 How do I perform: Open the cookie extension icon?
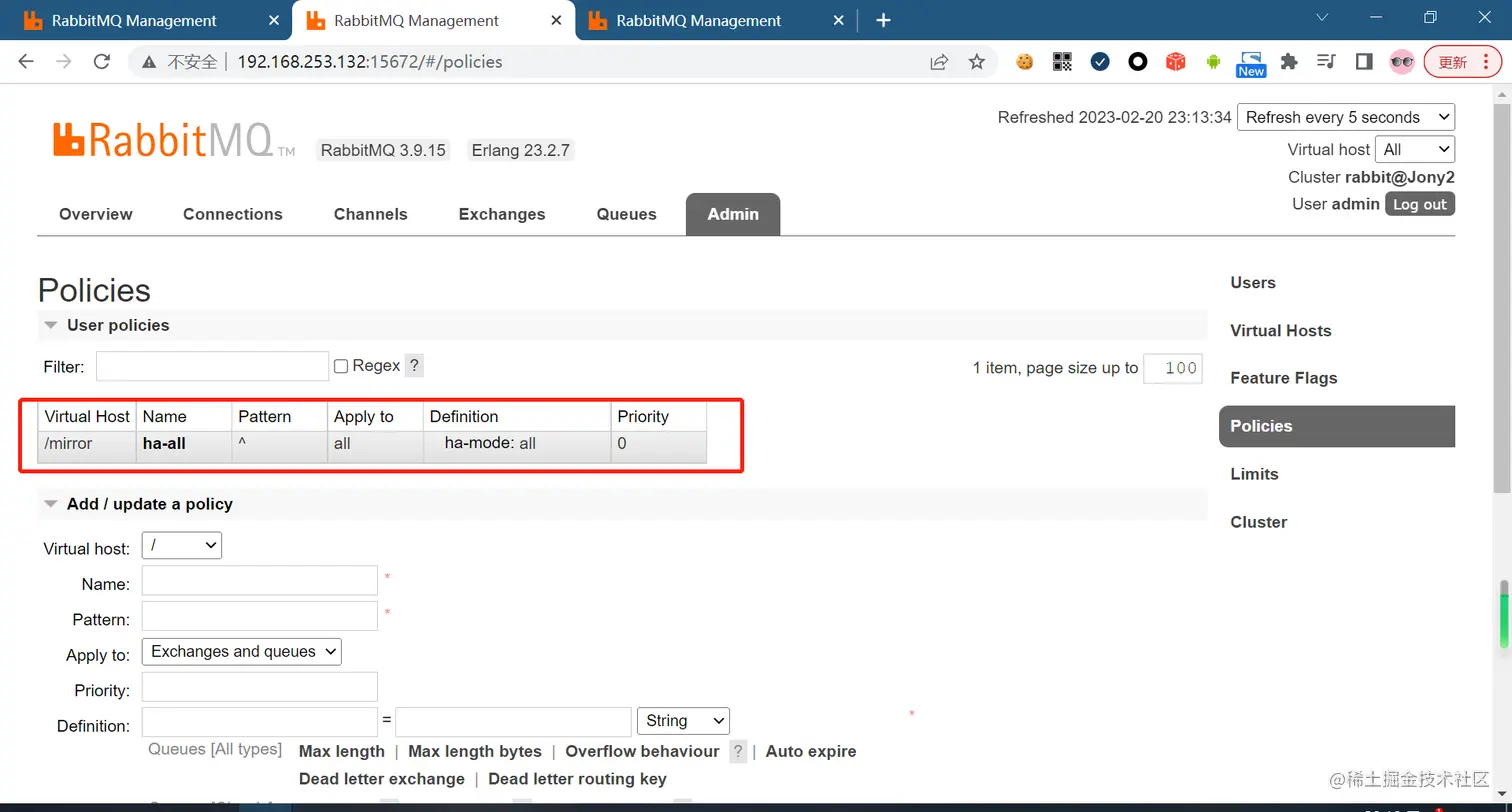1024,62
